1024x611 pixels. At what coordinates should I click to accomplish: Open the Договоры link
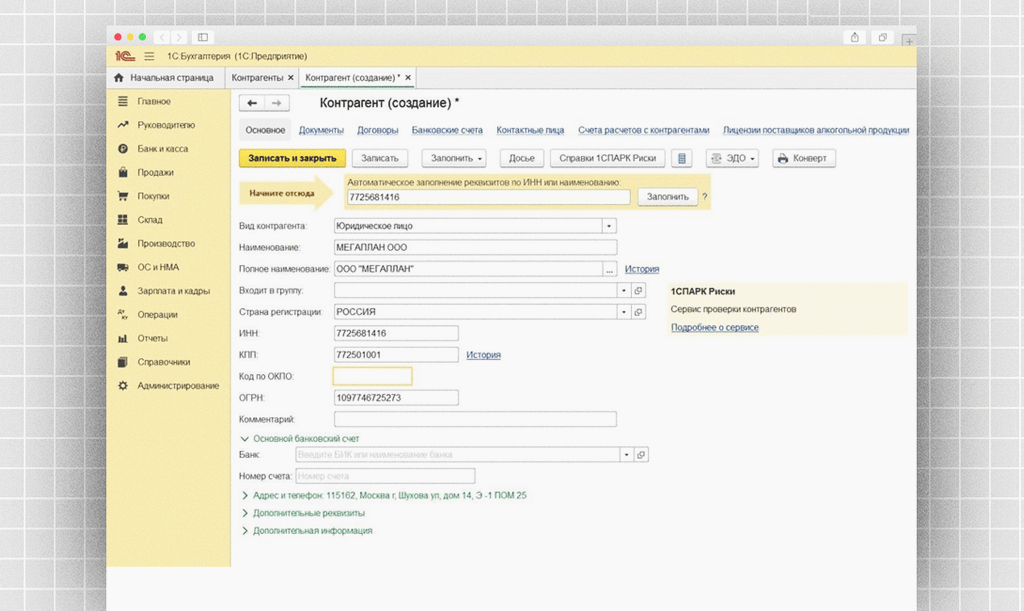[x=377, y=130]
